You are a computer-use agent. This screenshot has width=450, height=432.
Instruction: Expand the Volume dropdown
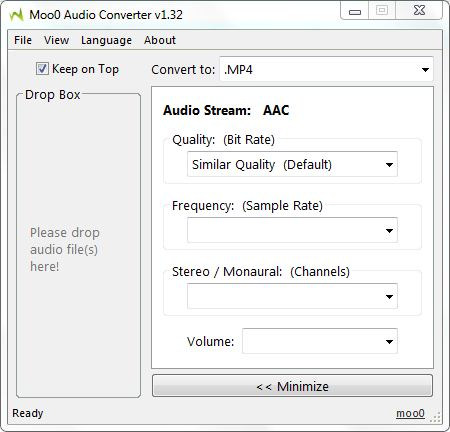pos(320,341)
